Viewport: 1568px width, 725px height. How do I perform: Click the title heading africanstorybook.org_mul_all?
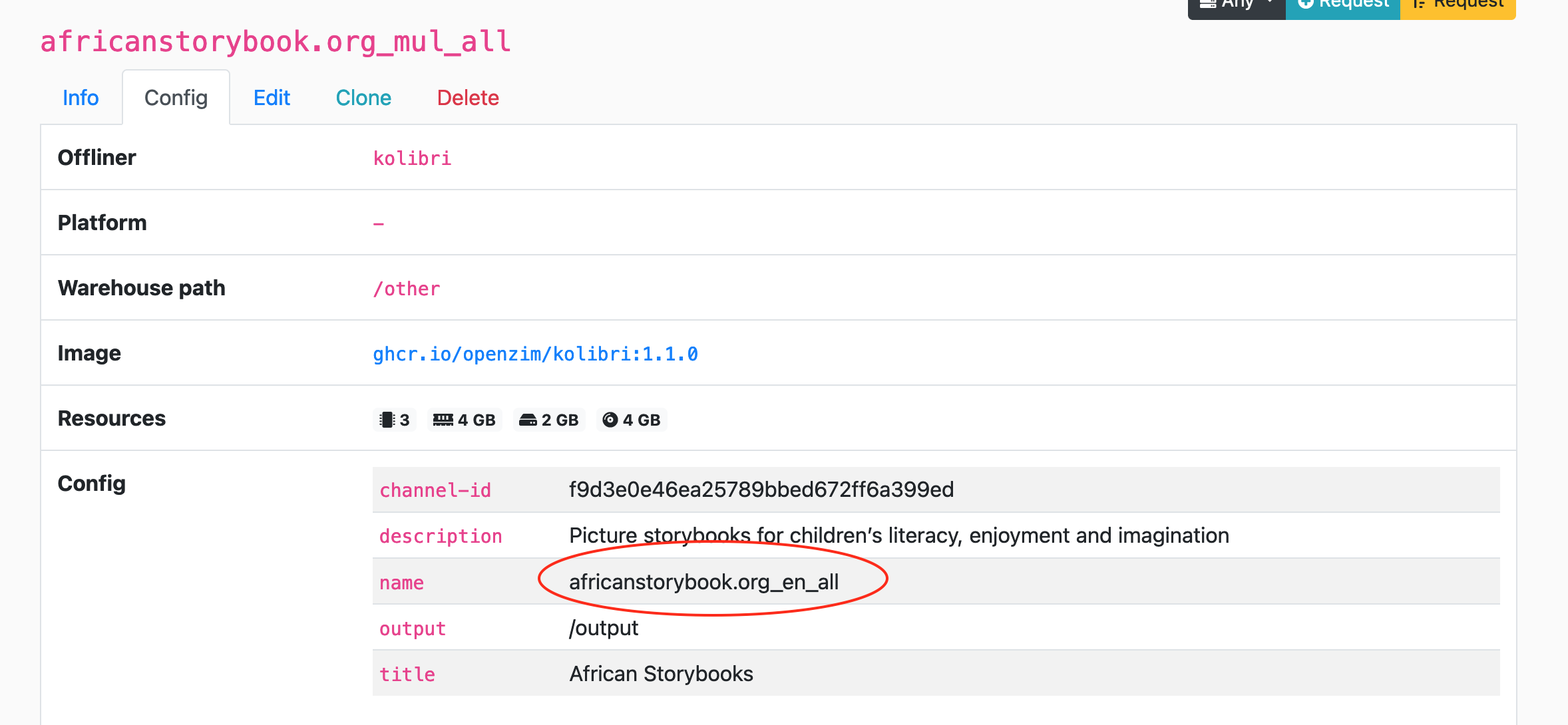275,41
